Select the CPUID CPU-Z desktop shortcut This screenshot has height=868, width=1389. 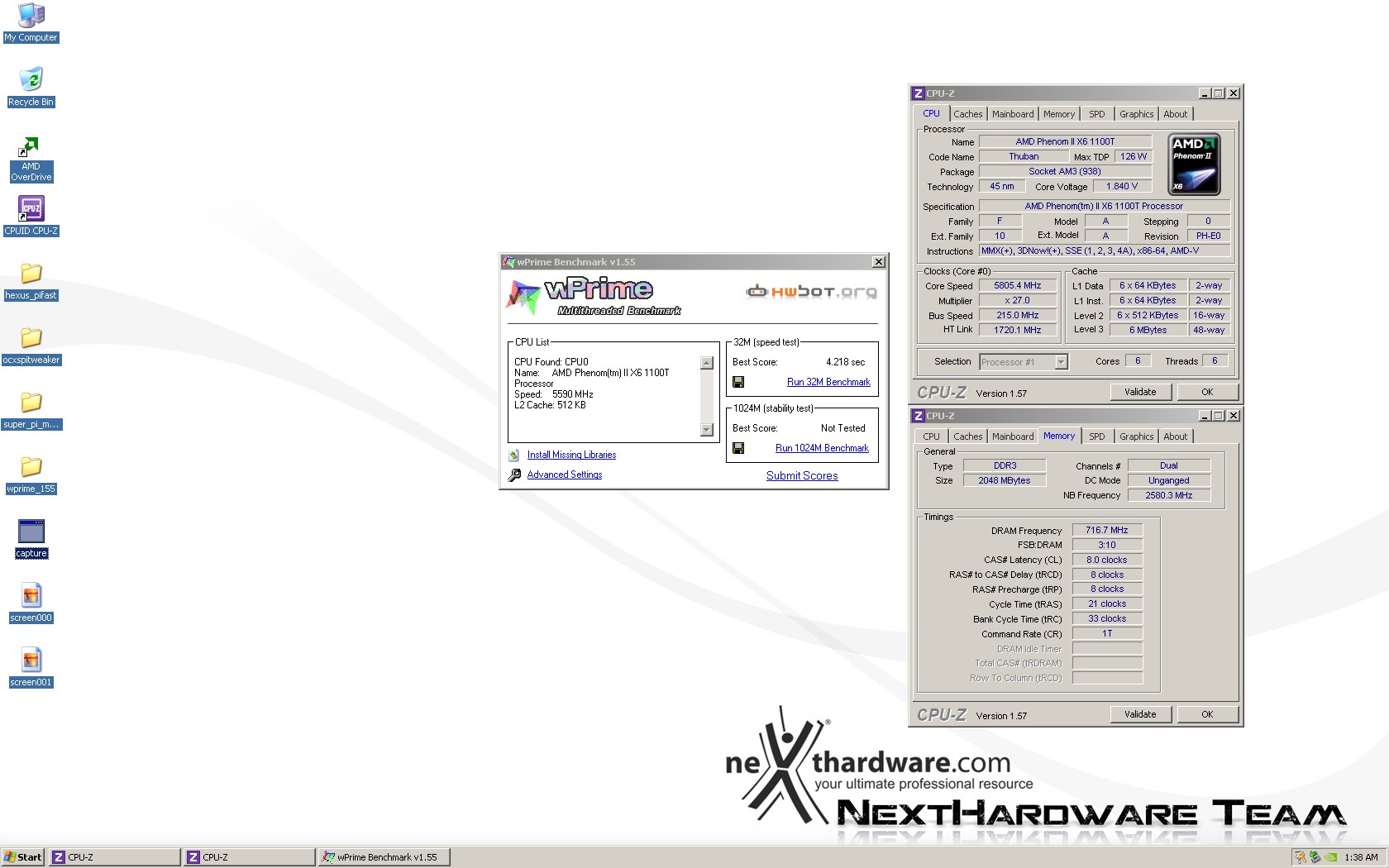[31, 216]
